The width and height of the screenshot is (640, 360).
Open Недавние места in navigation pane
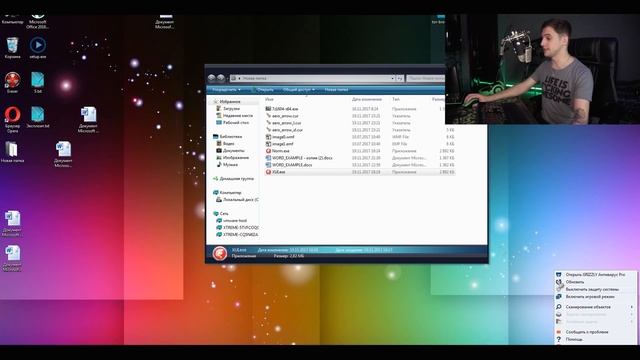238,116
